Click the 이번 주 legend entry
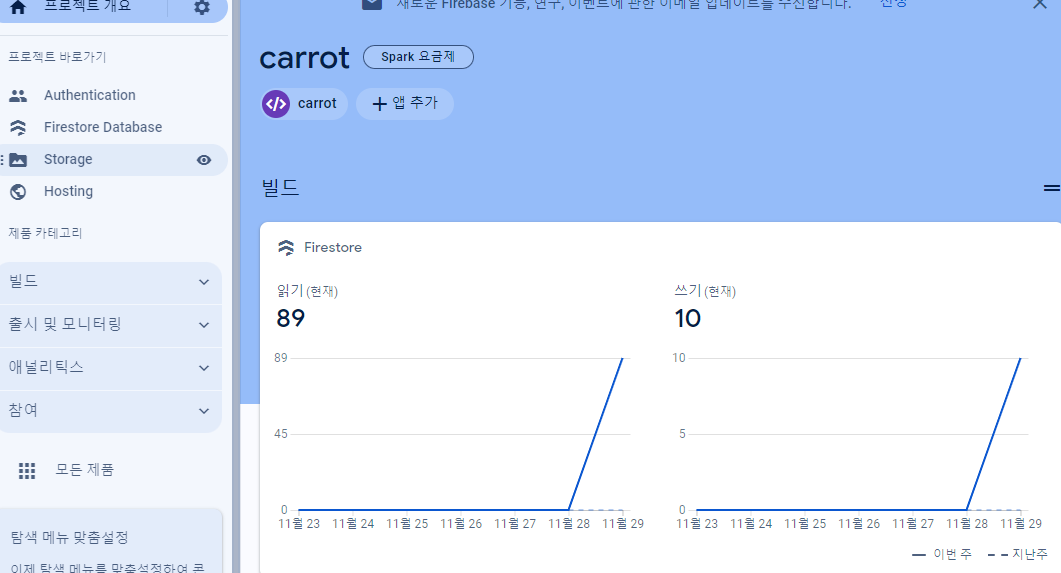The width and height of the screenshot is (1061, 573). point(942,554)
